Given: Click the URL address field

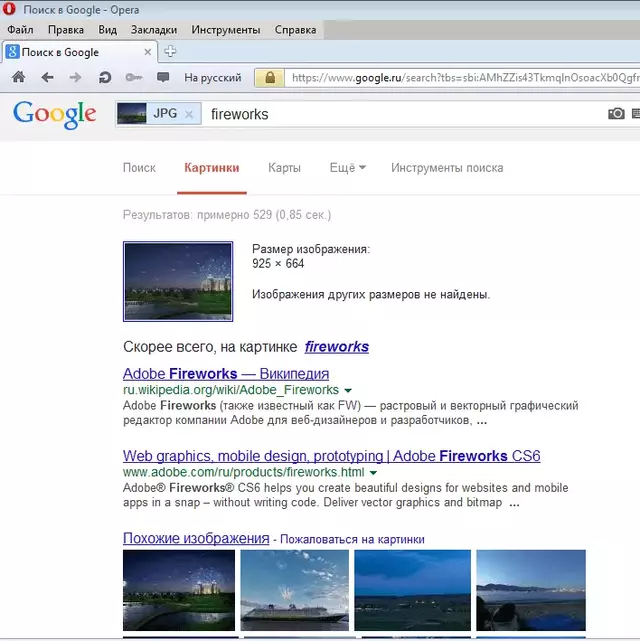Looking at the screenshot, I should tap(462, 78).
